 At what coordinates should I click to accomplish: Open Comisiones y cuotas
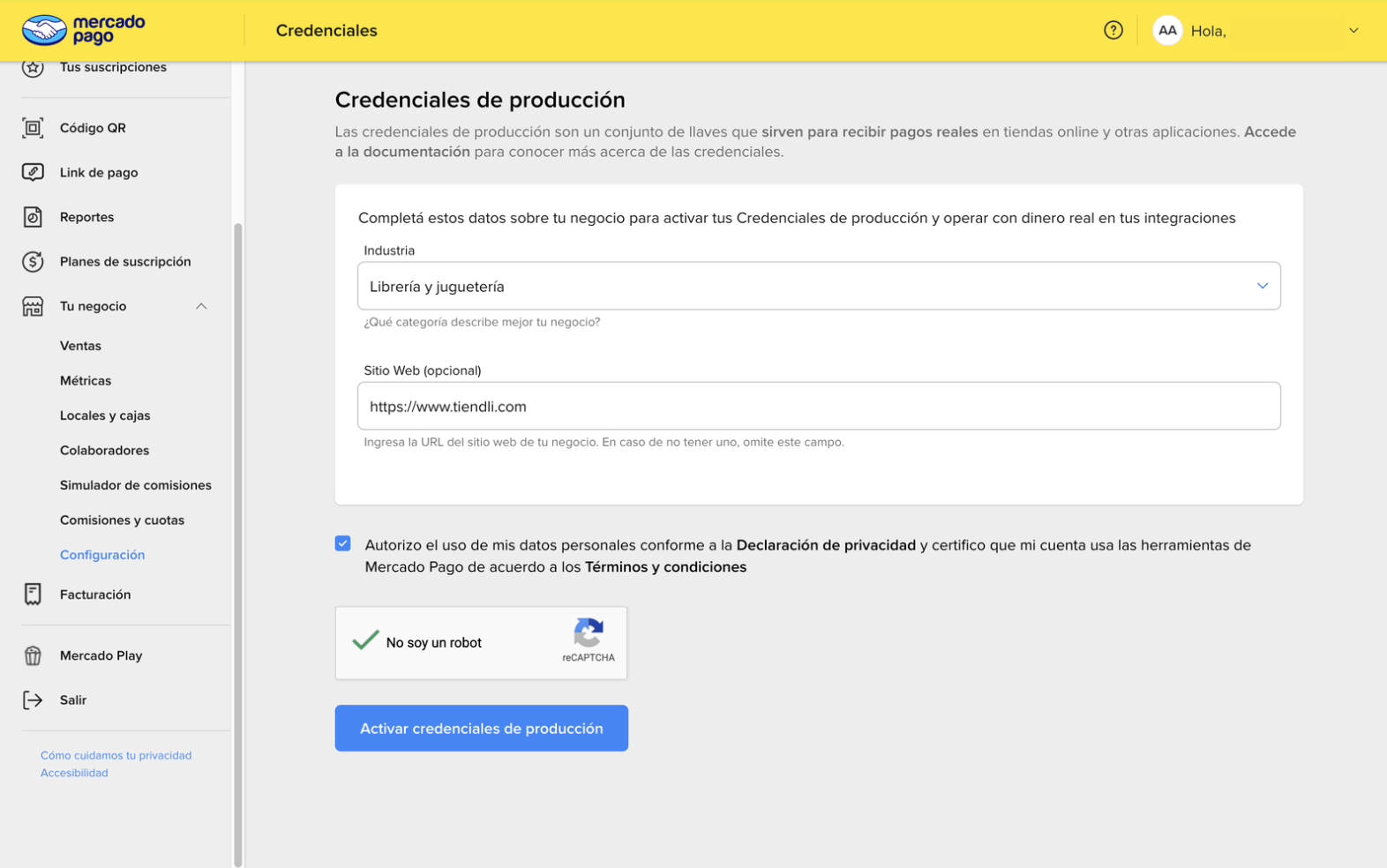coord(122,520)
